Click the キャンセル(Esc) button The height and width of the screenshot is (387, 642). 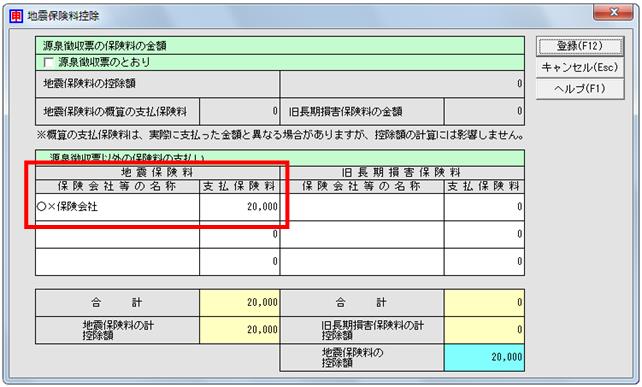coord(580,68)
